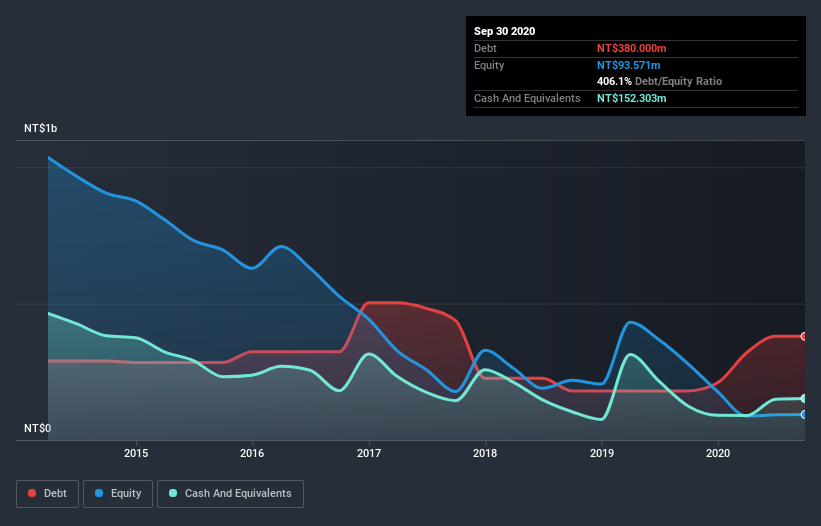Click the NT$1b y-axis label

(x=41, y=128)
